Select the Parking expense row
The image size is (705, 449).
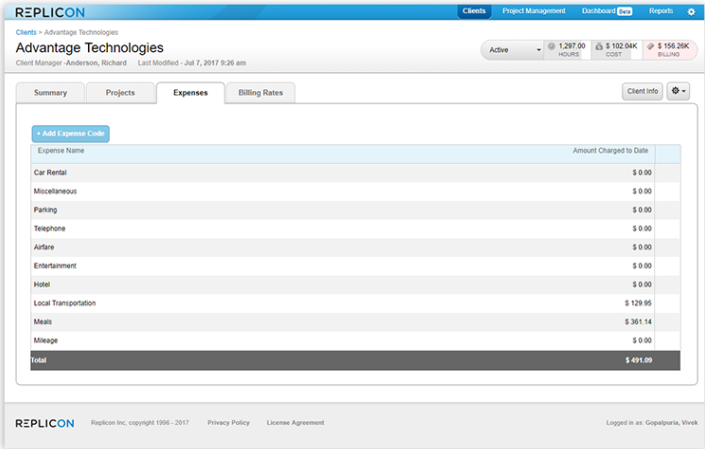point(355,210)
